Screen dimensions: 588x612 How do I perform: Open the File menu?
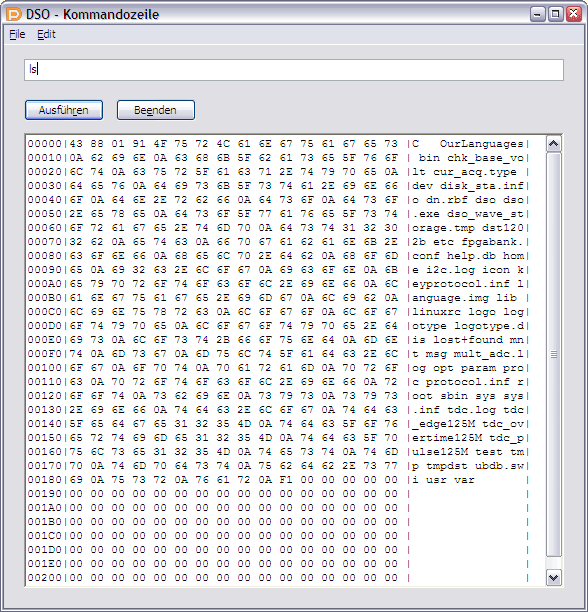(17, 34)
